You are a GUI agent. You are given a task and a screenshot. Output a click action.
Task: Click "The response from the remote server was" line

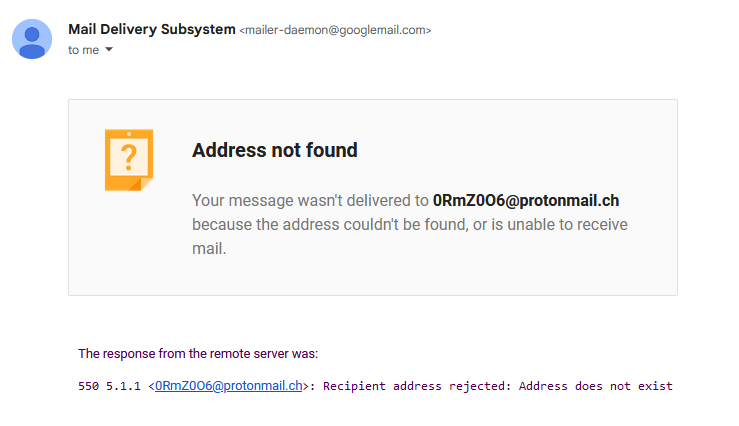pyautogui.click(x=198, y=354)
